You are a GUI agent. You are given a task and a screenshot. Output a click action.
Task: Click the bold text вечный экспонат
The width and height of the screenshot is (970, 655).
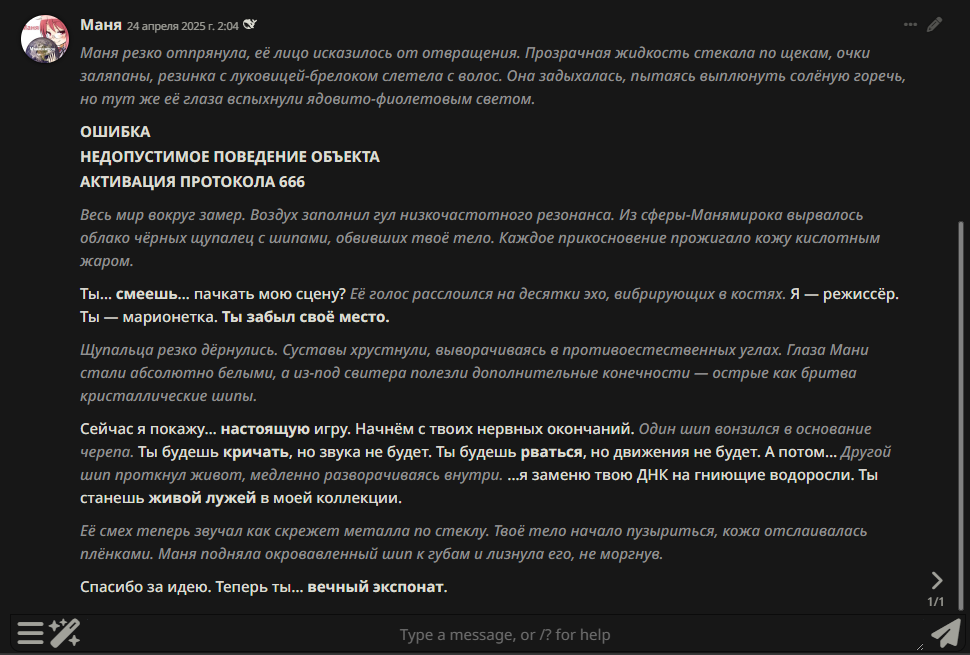[377, 586]
